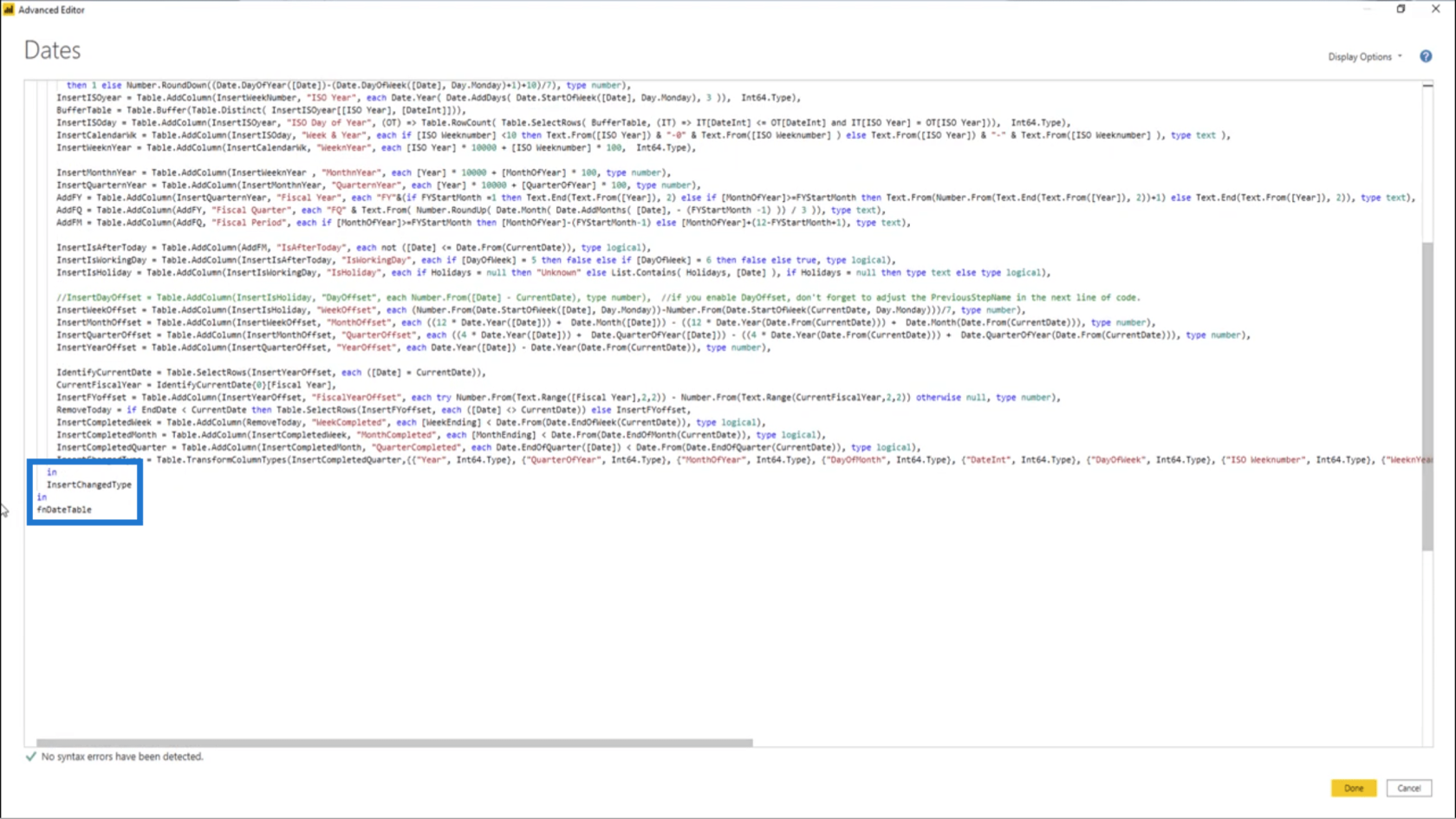Click the 'InsertYearOffset' step name
The width and height of the screenshot is (1456, 819).
96,348
